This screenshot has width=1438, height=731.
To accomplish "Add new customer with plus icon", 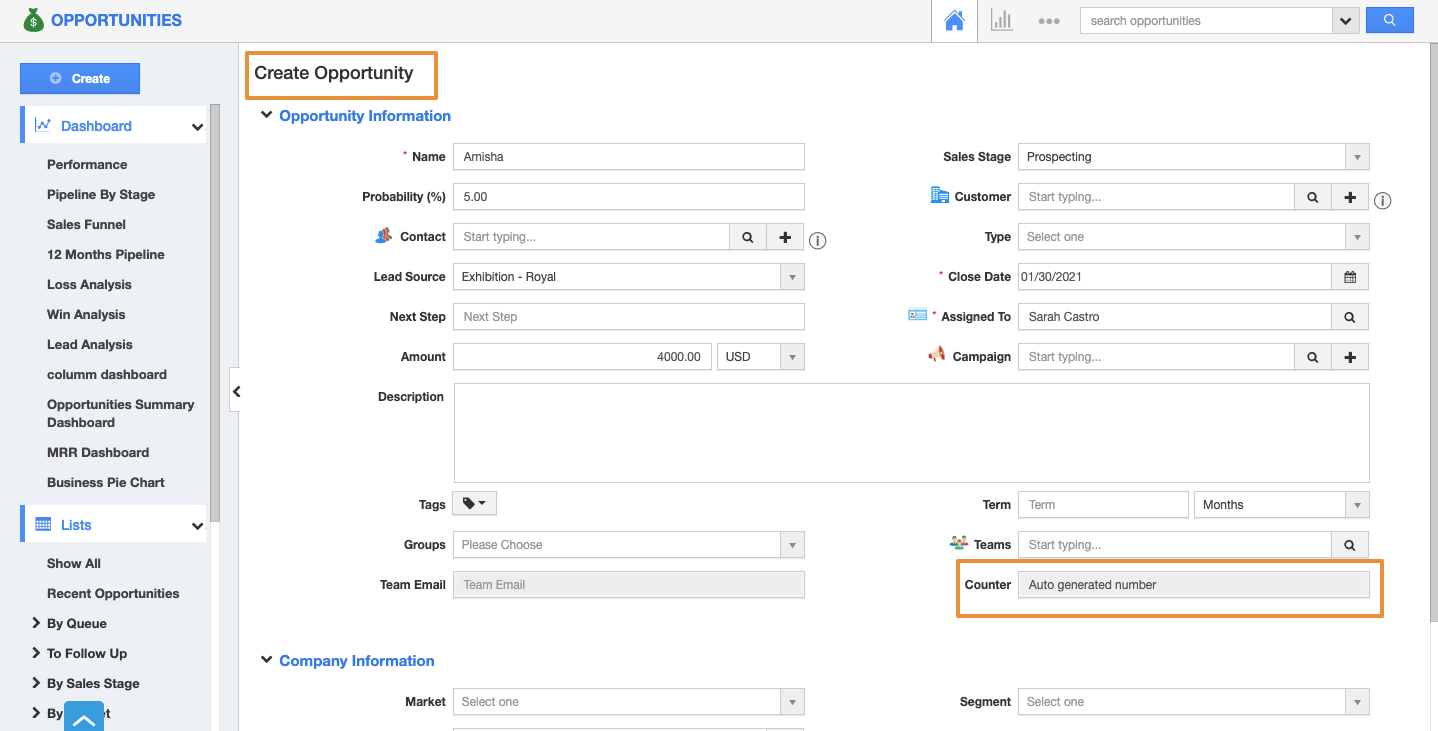I will click(1350, 197).
